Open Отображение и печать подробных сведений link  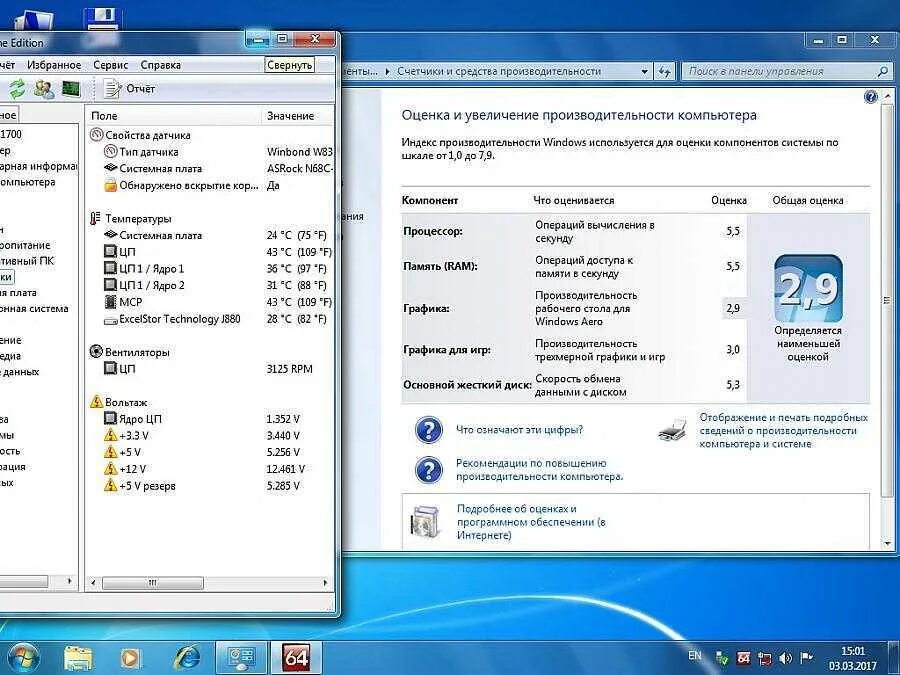point(783,430)
